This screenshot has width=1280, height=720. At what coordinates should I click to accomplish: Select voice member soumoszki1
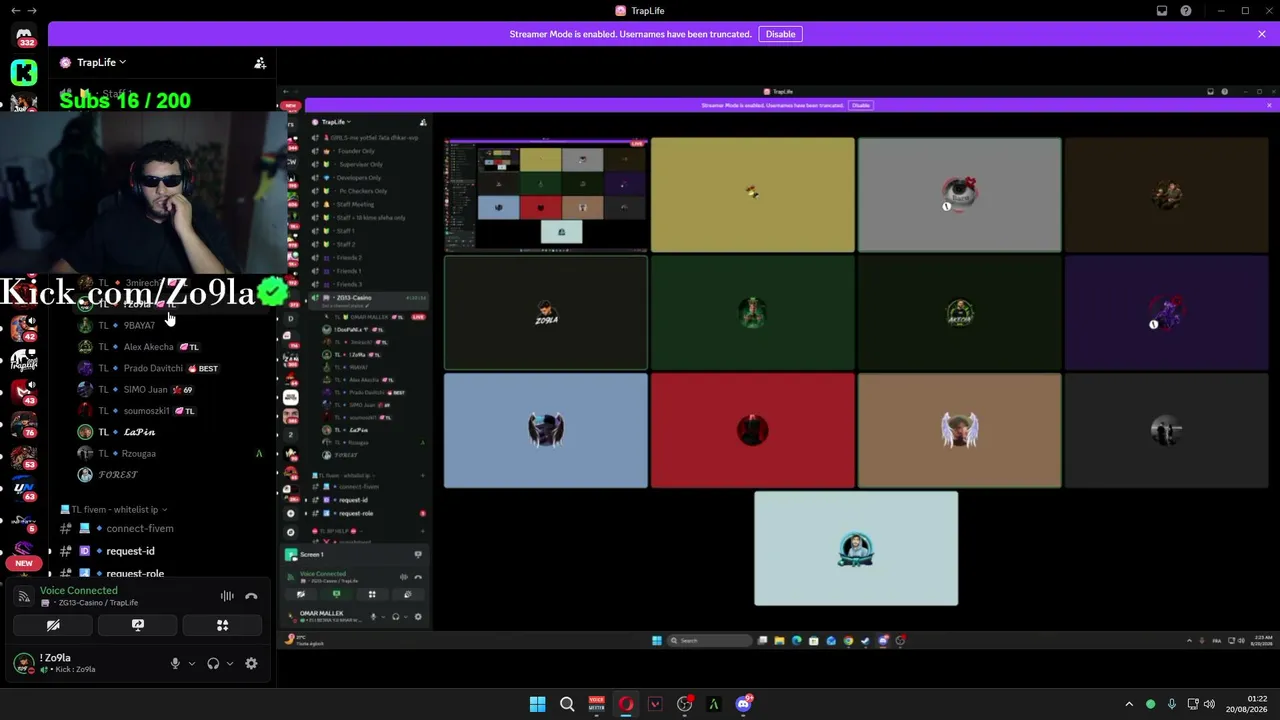pos(146,410)
